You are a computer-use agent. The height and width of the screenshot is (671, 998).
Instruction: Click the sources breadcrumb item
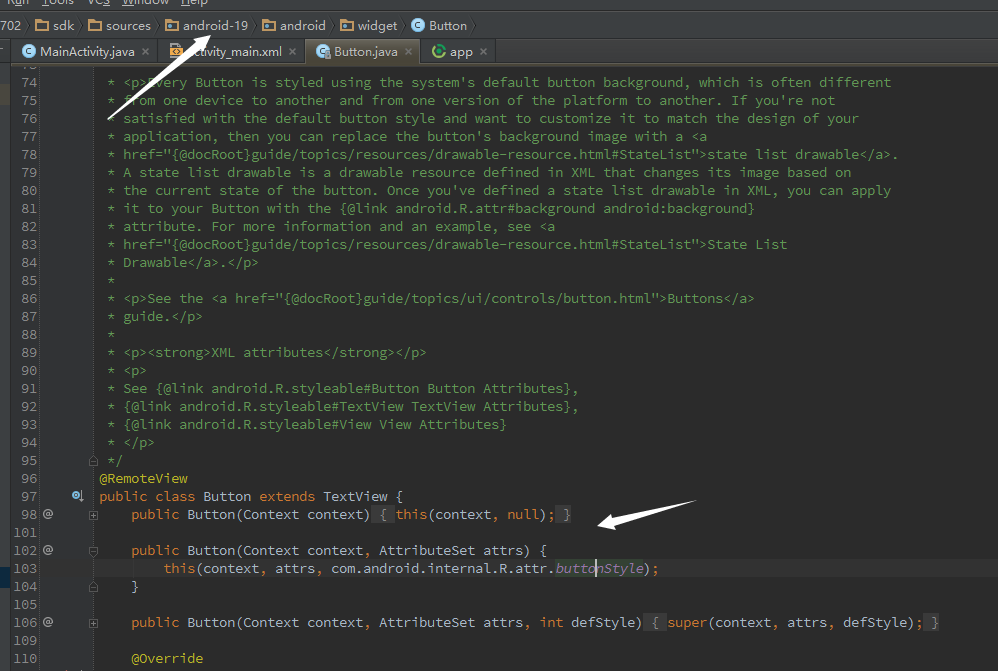click(127, 25)
